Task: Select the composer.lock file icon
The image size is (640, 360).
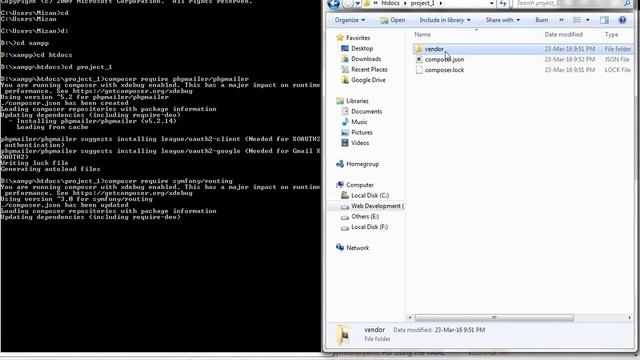Action: tap(419, 70)
